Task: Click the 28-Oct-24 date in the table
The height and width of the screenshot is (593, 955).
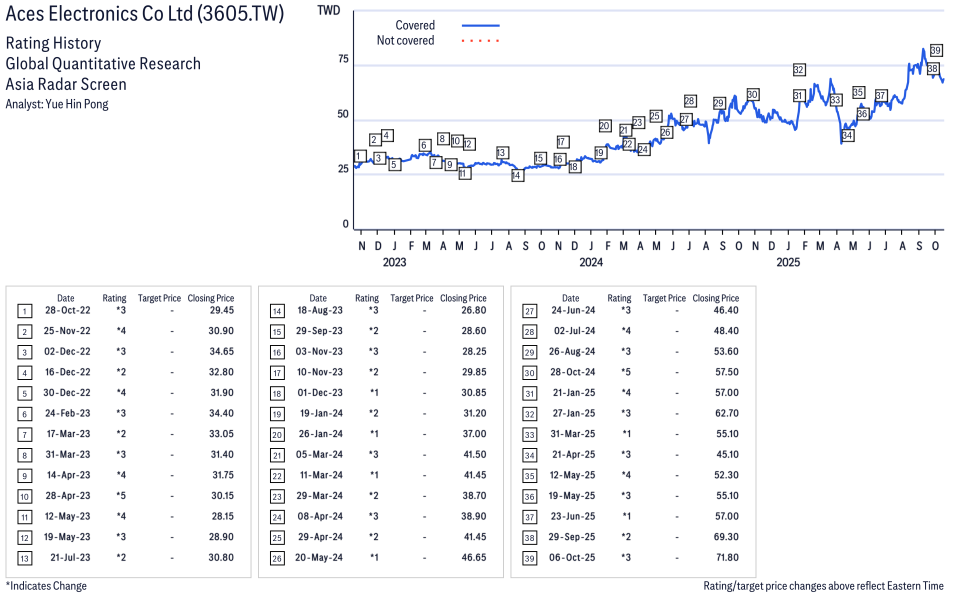Action: 570,372
